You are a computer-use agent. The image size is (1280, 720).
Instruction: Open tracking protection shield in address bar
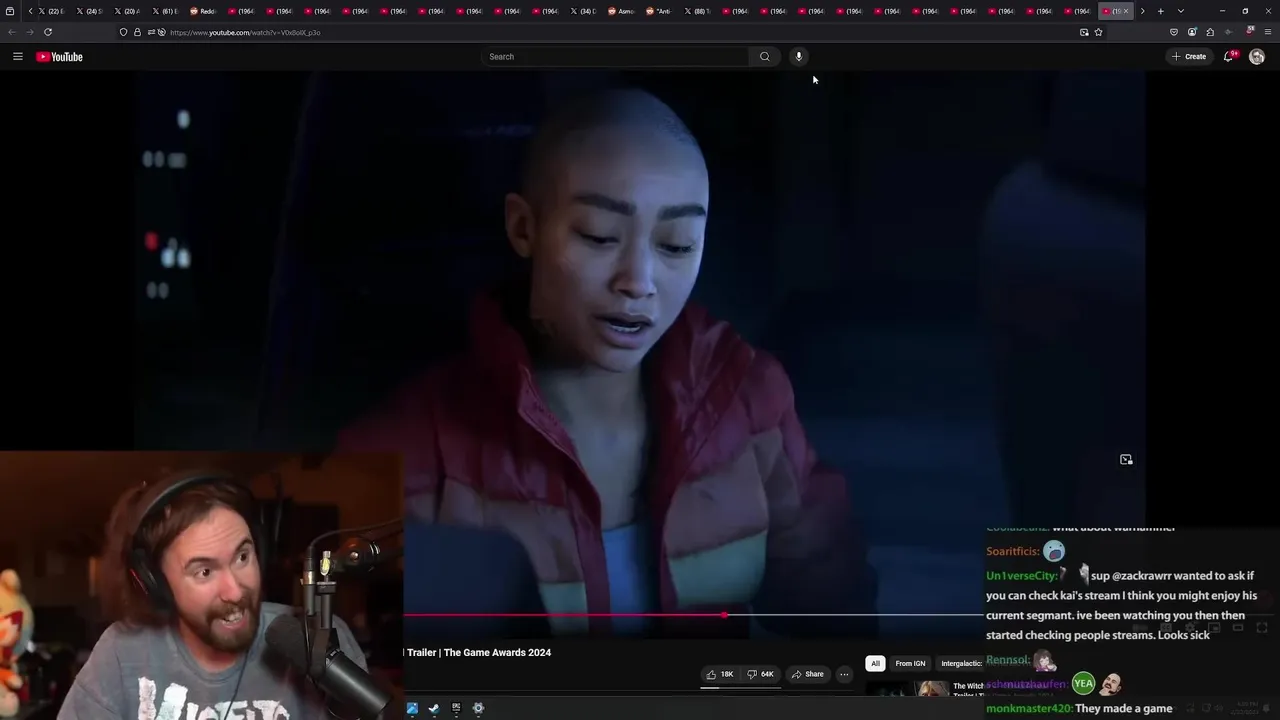(123, 32)
